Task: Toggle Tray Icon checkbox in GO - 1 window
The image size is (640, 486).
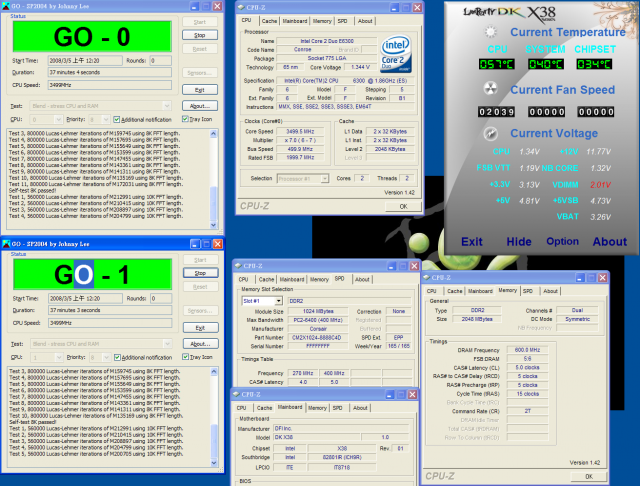Action: (x=186, y=357)
